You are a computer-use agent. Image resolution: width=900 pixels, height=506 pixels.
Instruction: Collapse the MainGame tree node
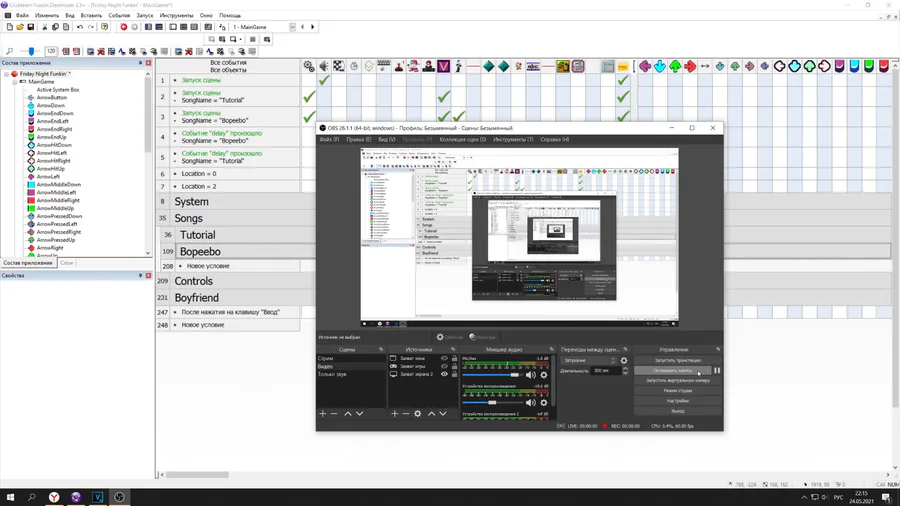pos(14,82)
